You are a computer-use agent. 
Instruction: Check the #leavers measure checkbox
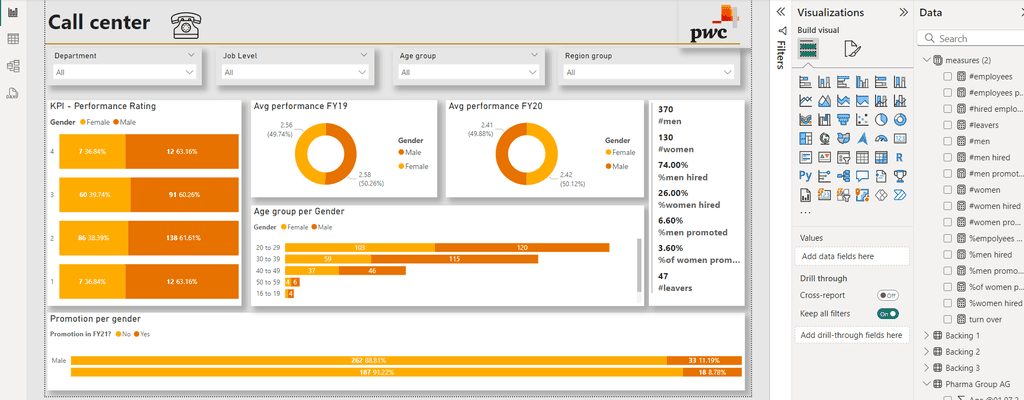tap(947, 125)
